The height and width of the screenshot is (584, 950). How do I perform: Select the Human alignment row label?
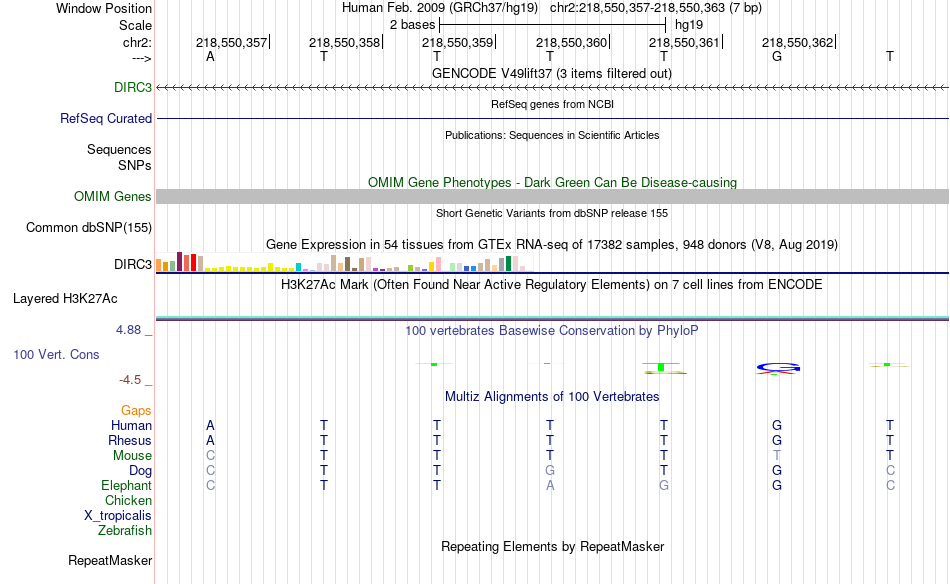point(131,426)
